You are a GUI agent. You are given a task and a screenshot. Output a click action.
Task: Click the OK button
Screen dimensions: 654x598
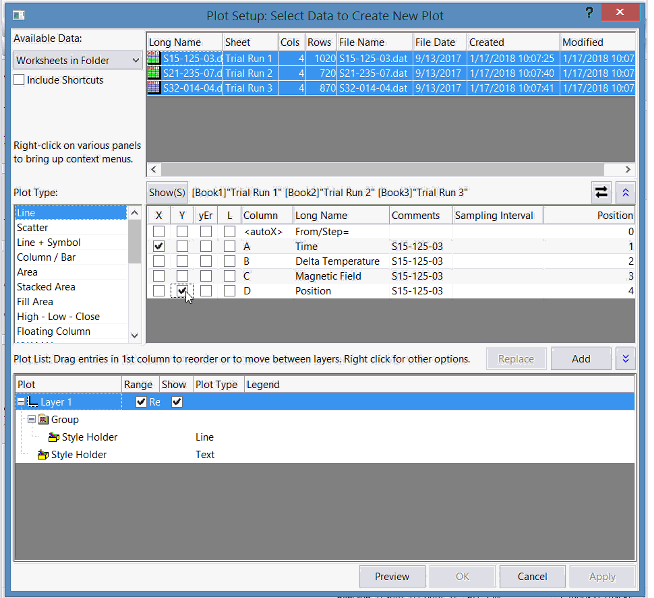click(462, 576)
